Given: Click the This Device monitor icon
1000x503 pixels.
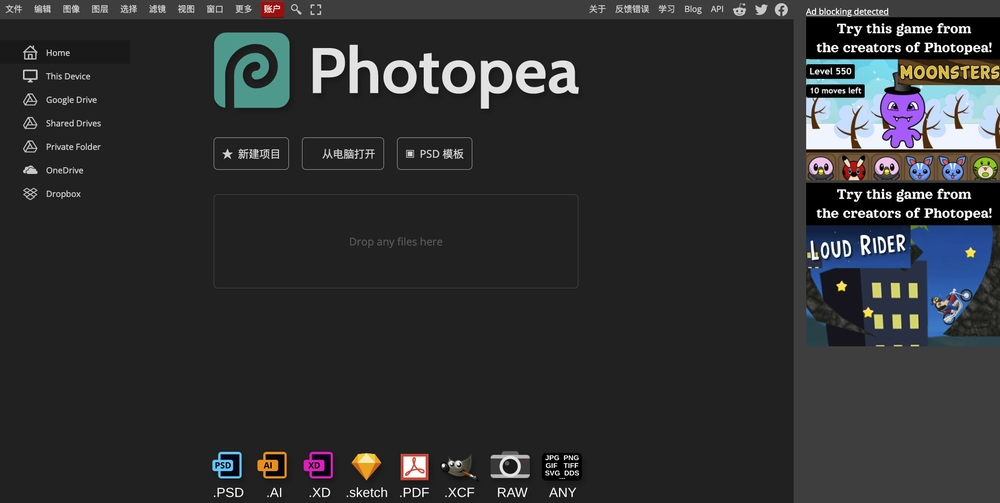Looking at the screenshot, I should [x=30, y=76].
